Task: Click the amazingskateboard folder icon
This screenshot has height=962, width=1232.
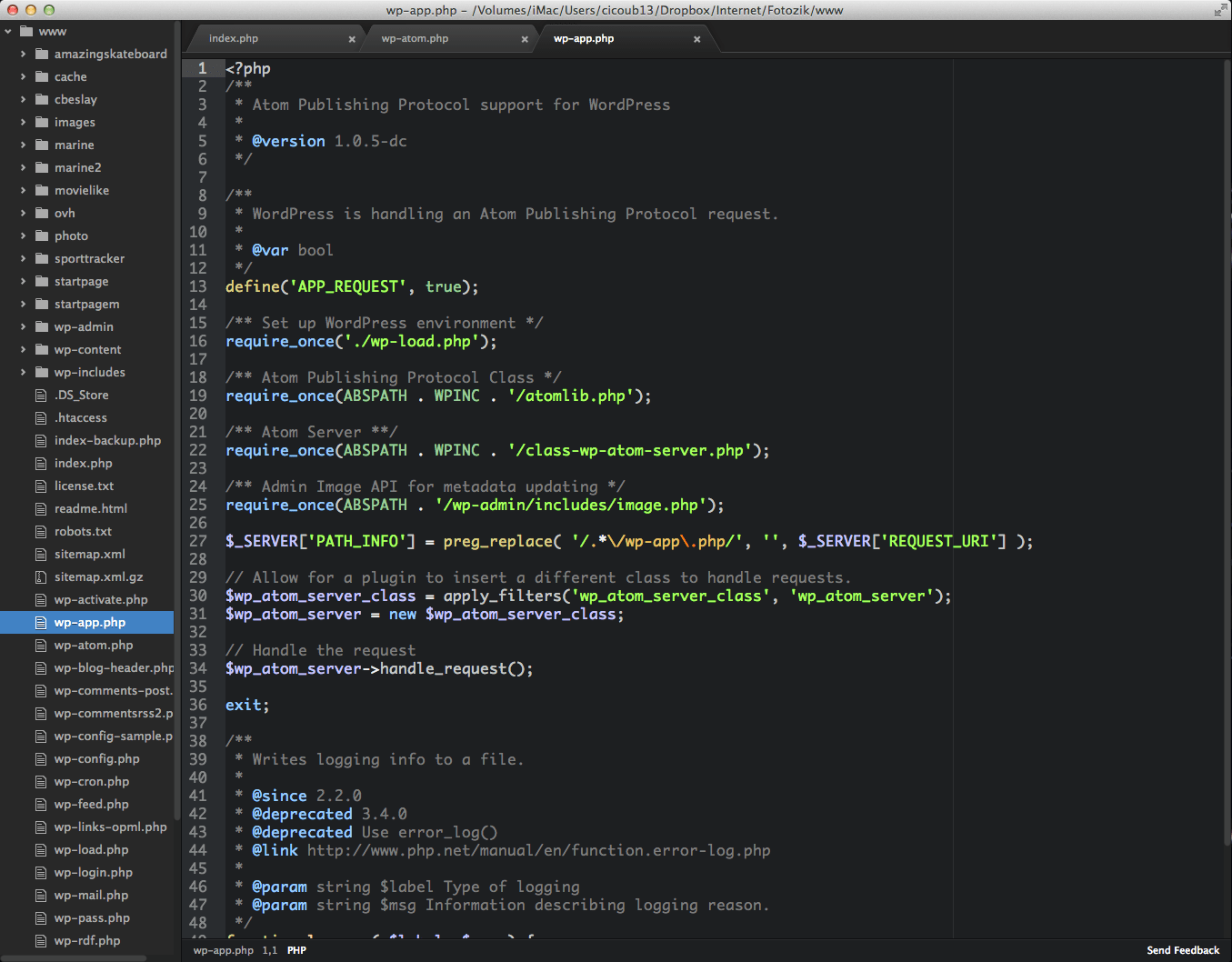Action: coord(42,54)
